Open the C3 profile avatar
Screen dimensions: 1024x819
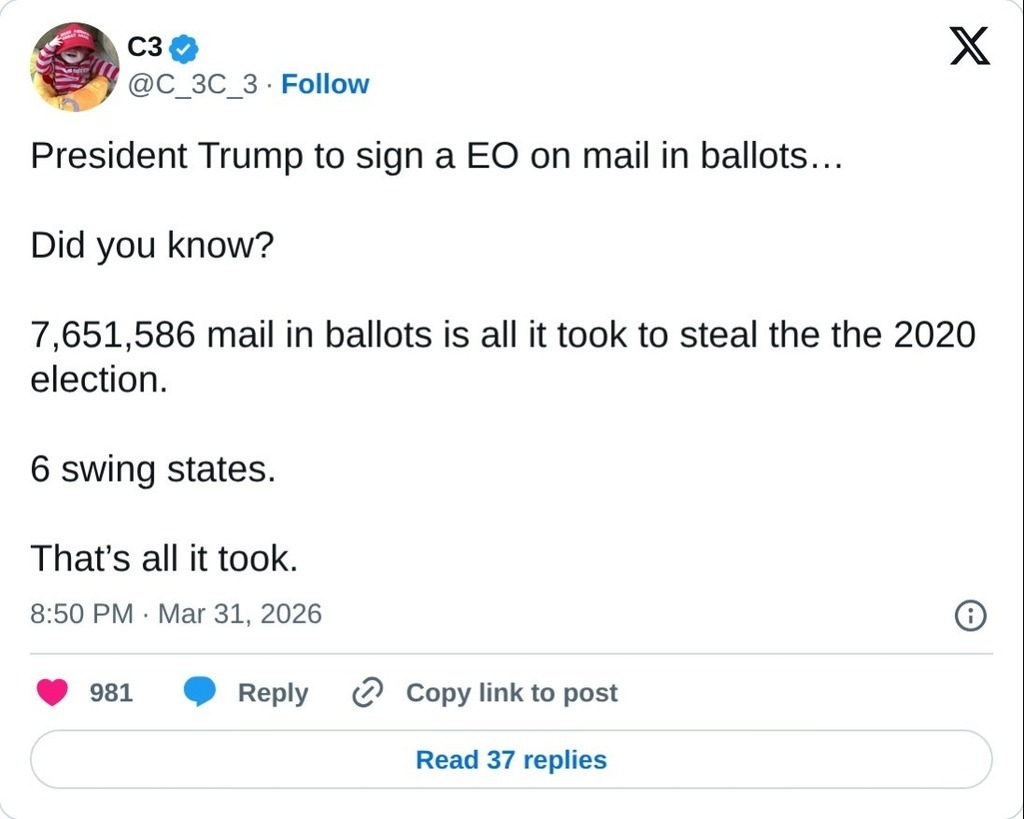[74, 66]
